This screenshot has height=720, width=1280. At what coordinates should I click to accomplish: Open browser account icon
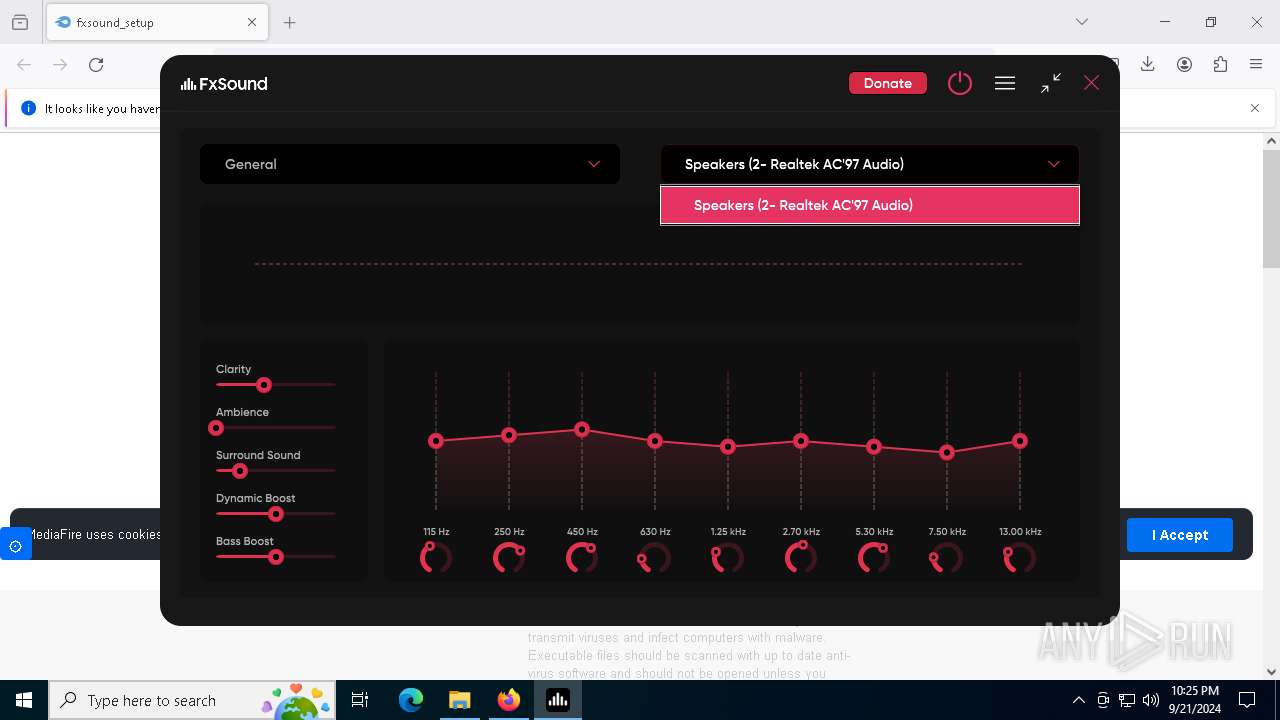coord(1184,64)
